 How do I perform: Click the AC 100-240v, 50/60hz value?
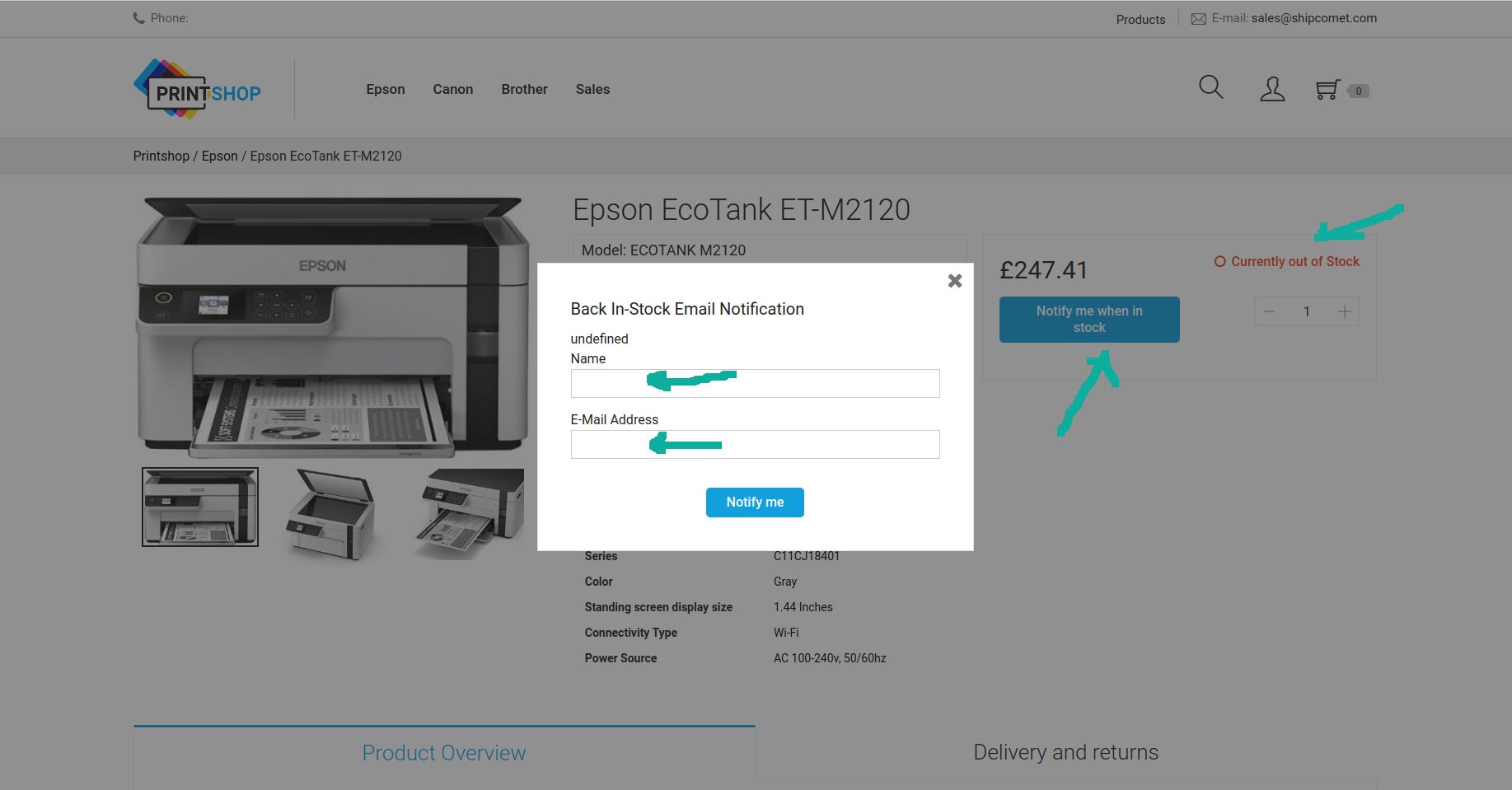[x=830, y=658]
